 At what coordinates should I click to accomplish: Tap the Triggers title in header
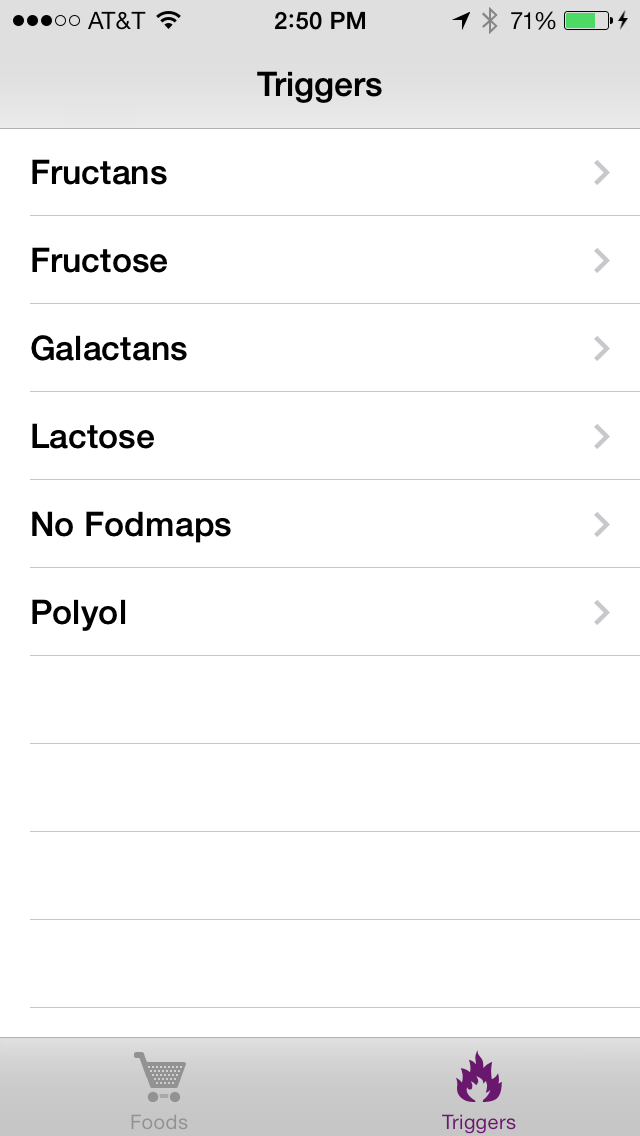[x=320, y=85]
